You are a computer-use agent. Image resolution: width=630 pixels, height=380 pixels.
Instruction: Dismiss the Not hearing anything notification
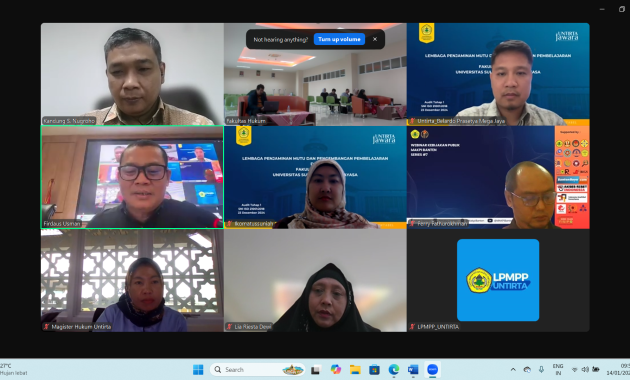[x=375, y=39]
